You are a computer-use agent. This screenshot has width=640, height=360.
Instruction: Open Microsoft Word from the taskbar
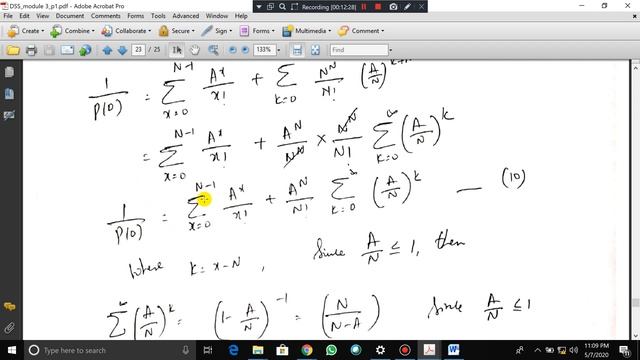pos(453,350)
